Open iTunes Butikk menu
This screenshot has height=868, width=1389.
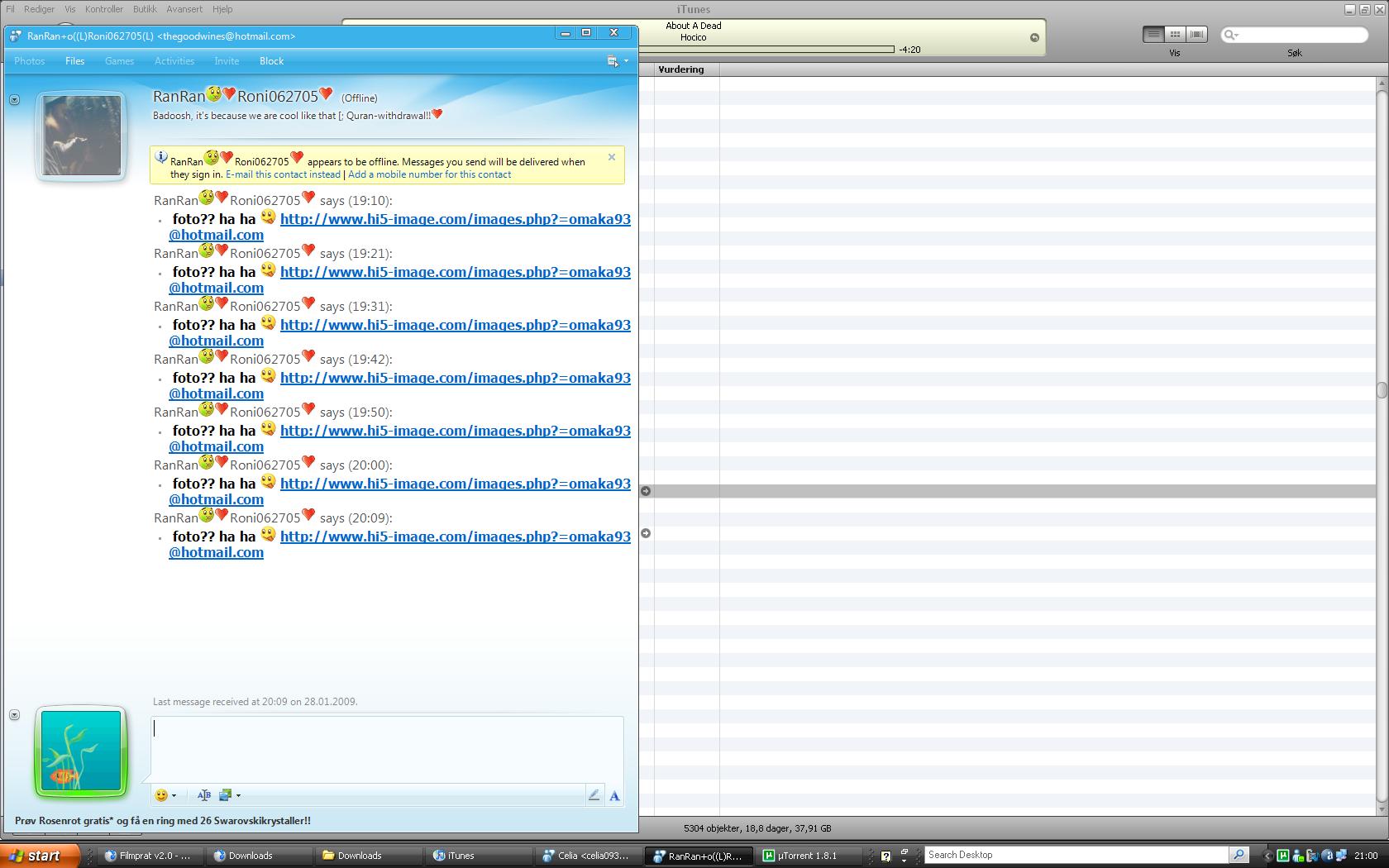pyautogui.click(x=145, y=9)
